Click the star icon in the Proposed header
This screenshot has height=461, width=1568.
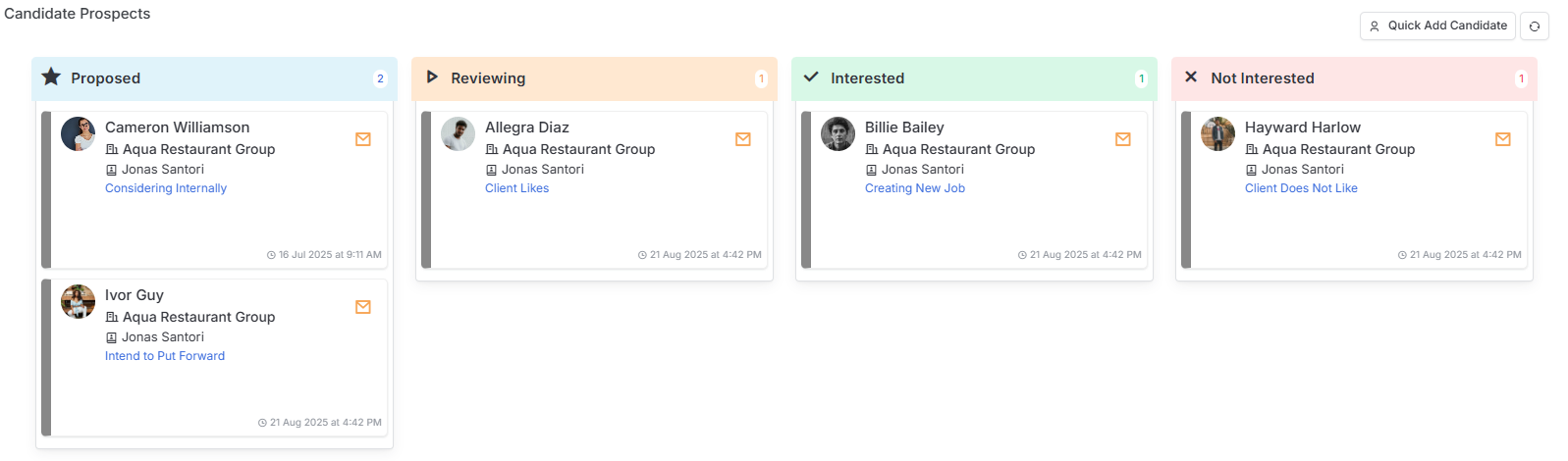point(51,77)
